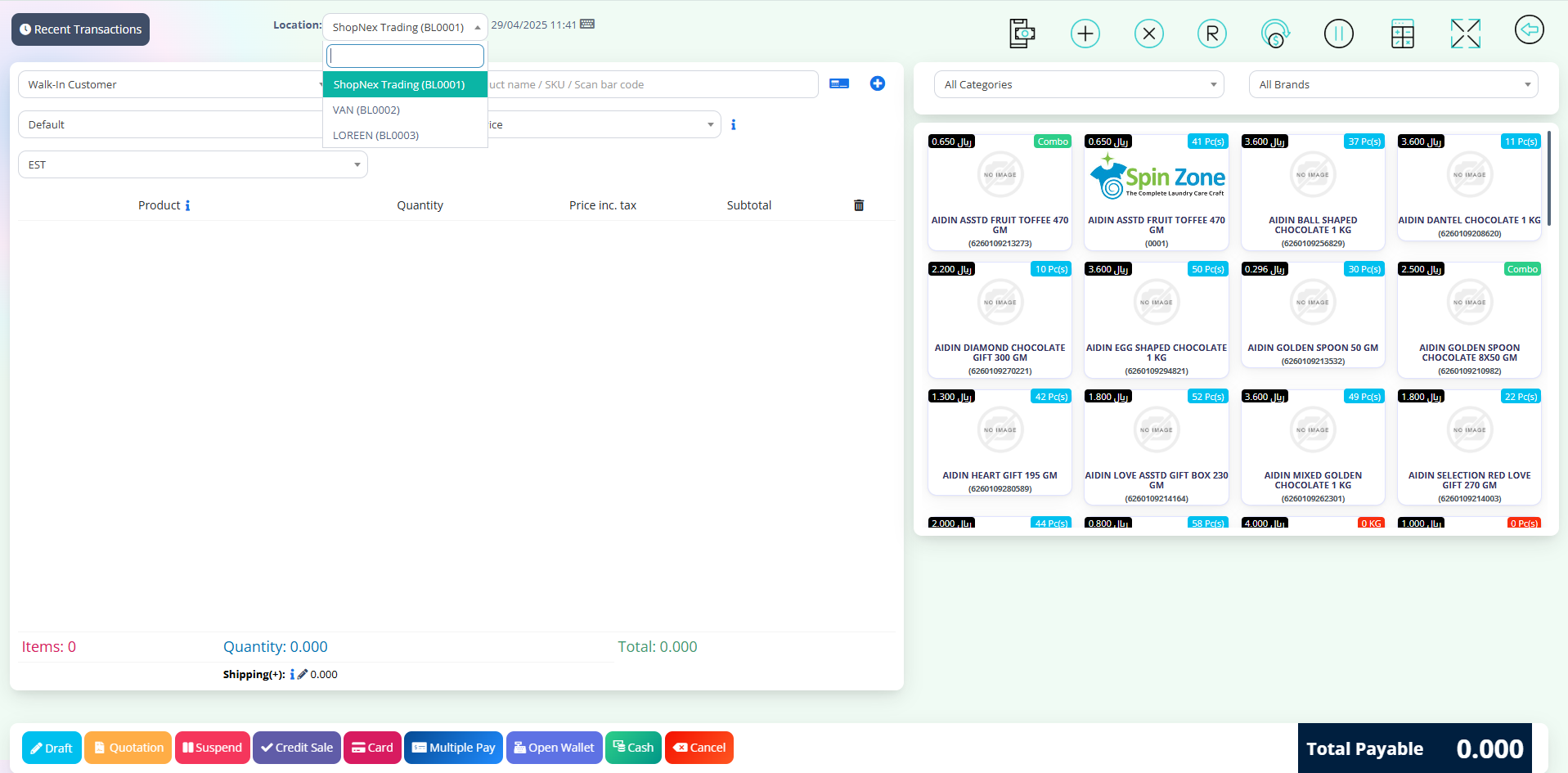The width and height of the screenshot is (1568, 773).
Task: Select AIDIN HEART GIFT 195 GM product
Action: click(x=999, y=442)
